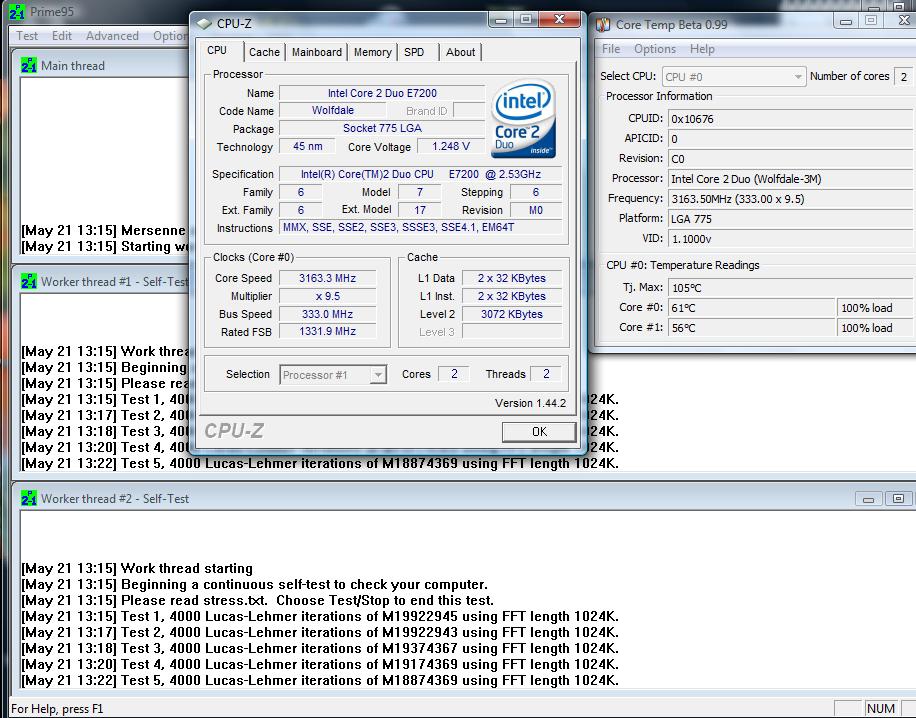The image size is (916, 718).
Task: Click the Core Speed value 3163.3 MHz
Action: tap(327, 278)
